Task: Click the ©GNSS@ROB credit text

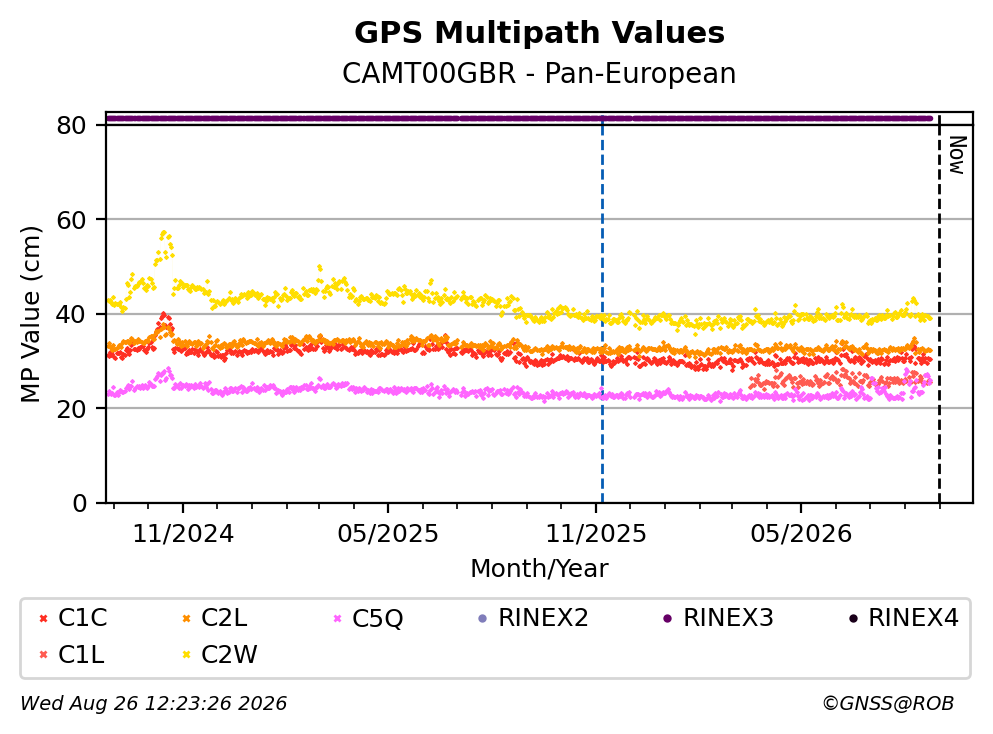Action: (888, 703)
